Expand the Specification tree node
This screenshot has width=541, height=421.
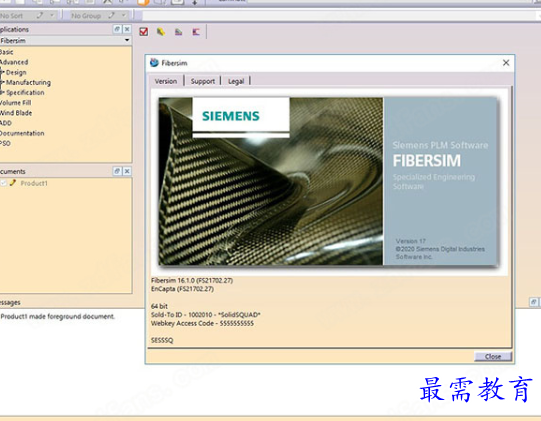pyautogui.click(x=2, y=92)
